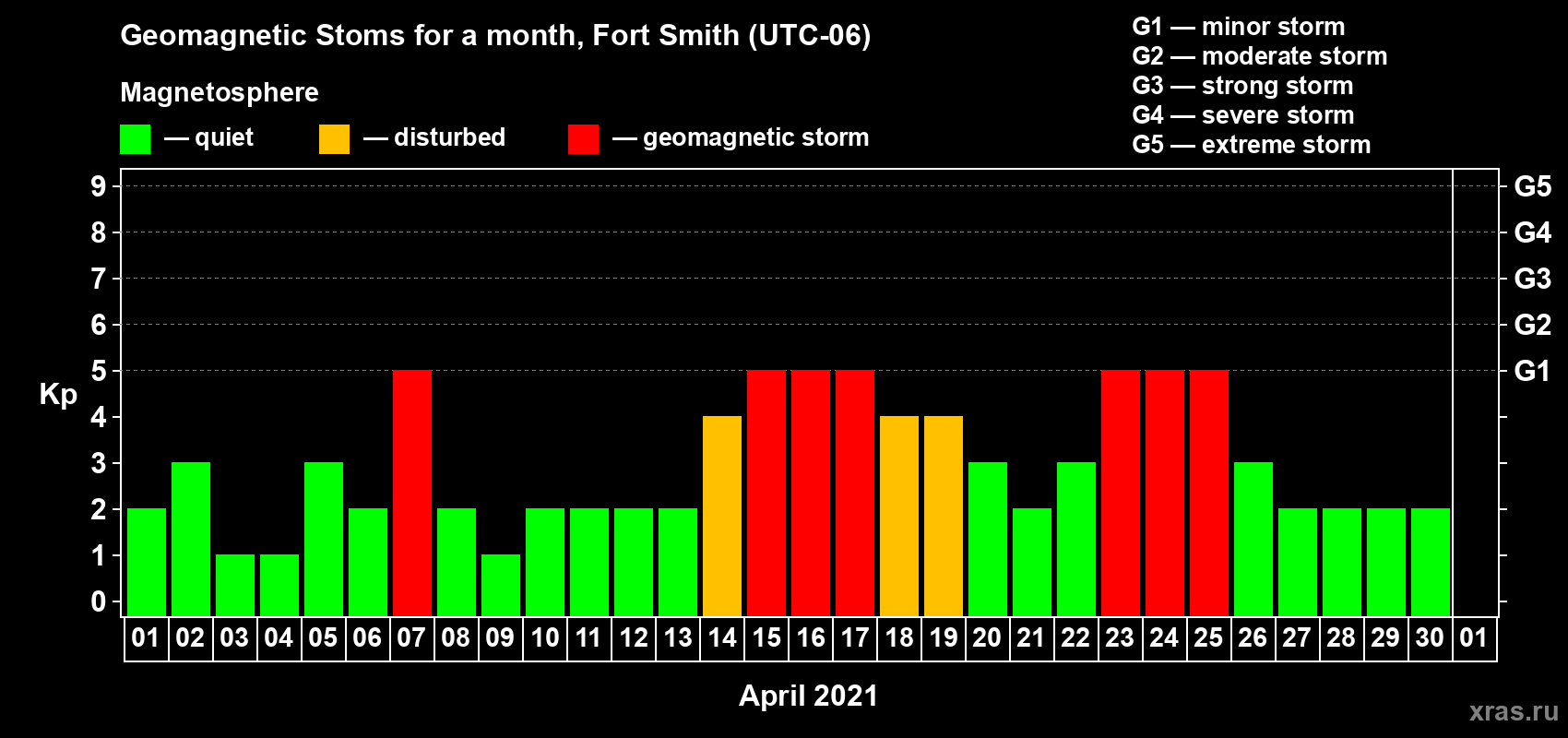
Task: Click the green bar for April 01
Action: (x=147, y=562)
